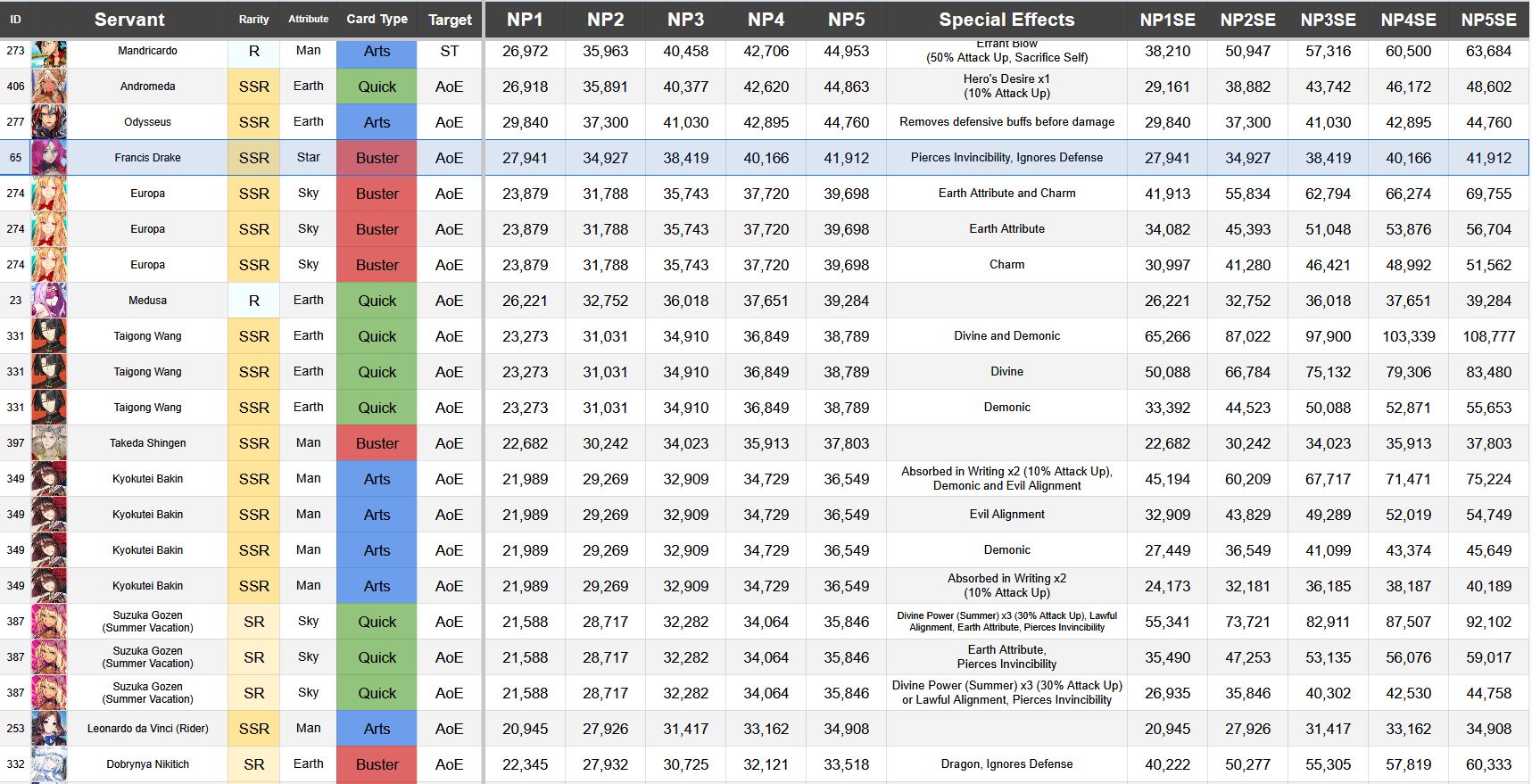1532x784 pixels.
Task: Click the ID column header
Action: (15, 19)
